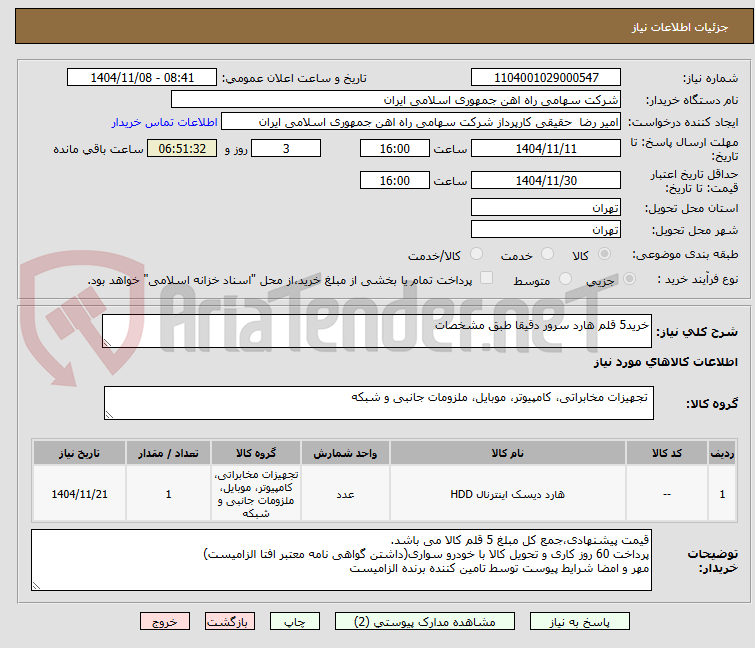
Task: Select the 'خدمت' radio button
Action: pos(547,254)
